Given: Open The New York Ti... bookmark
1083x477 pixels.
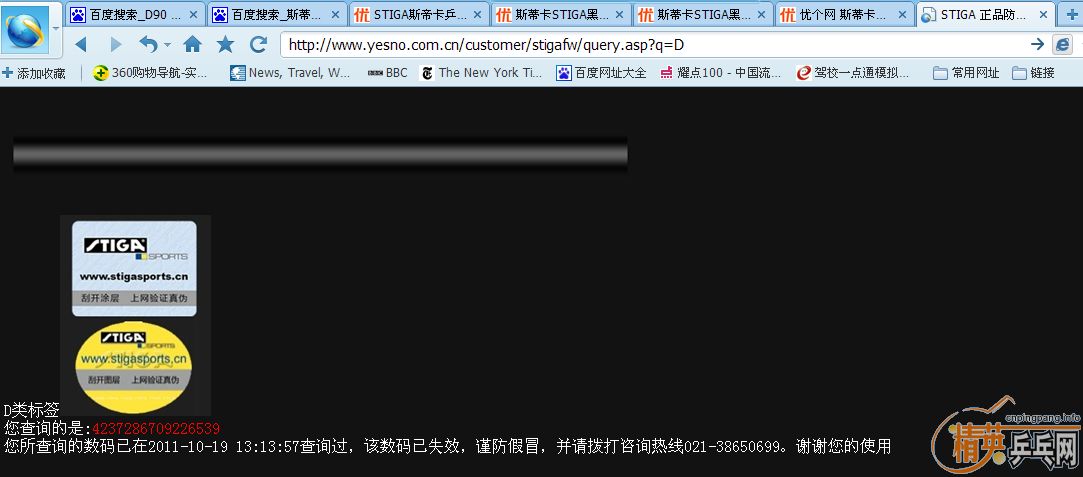Looking at the screenshot, I should click(x=481, y=72).
